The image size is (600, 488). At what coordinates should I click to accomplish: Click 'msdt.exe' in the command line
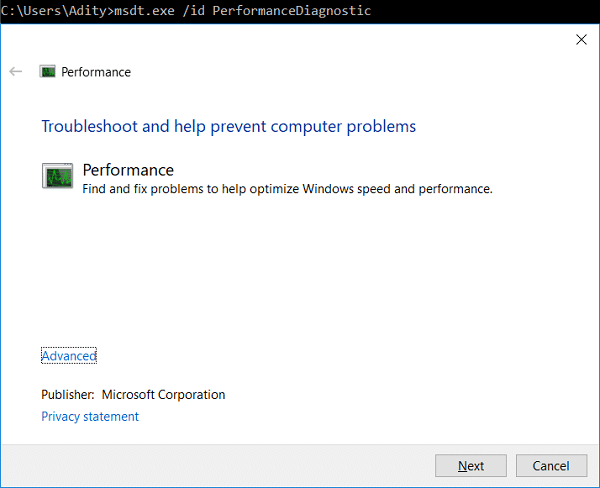click(x=145, y=10)
